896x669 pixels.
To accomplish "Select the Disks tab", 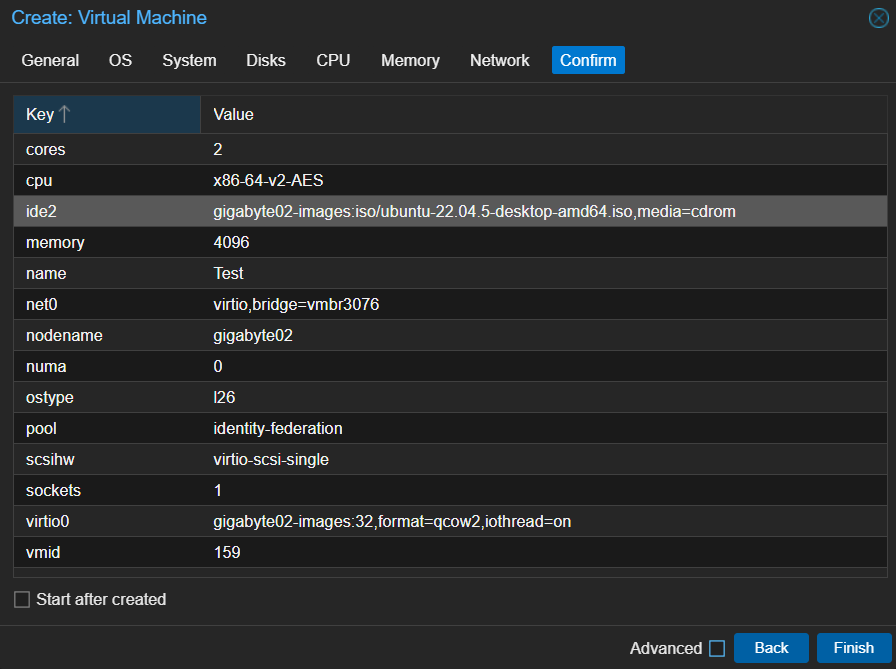I will 266,60.
